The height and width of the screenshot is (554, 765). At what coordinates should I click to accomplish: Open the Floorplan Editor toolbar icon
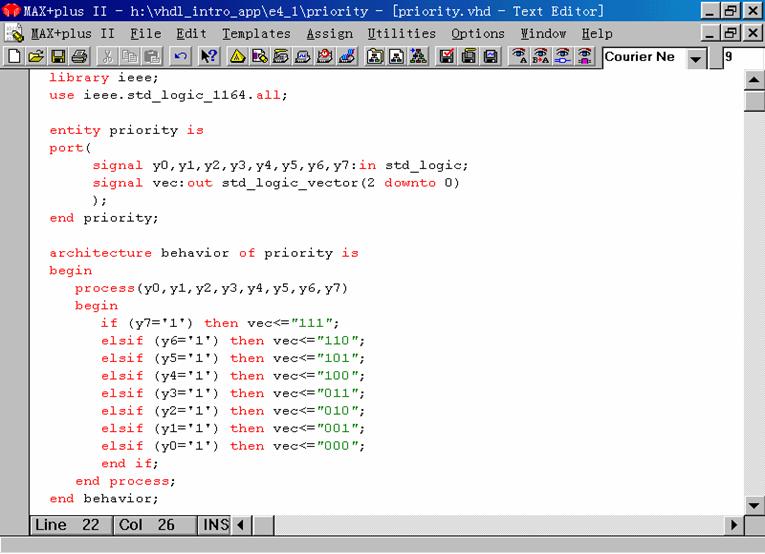(x=259, y=57)
